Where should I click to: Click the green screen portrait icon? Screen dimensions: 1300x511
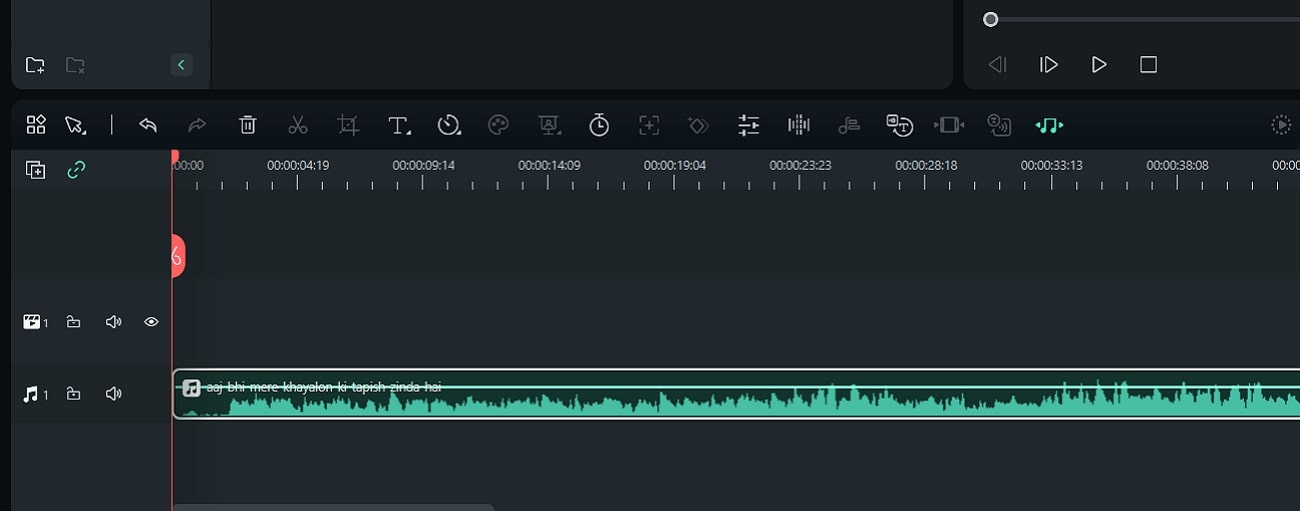(548, 125)
